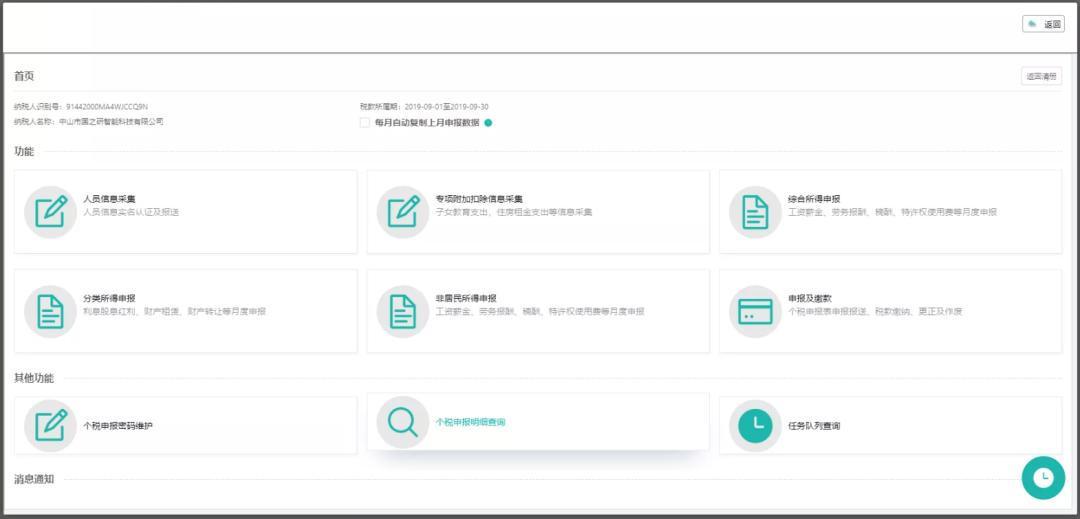1080x519 pixels.
Task: Click the floating clock button at bottom right
Action: click(1043, 478)
